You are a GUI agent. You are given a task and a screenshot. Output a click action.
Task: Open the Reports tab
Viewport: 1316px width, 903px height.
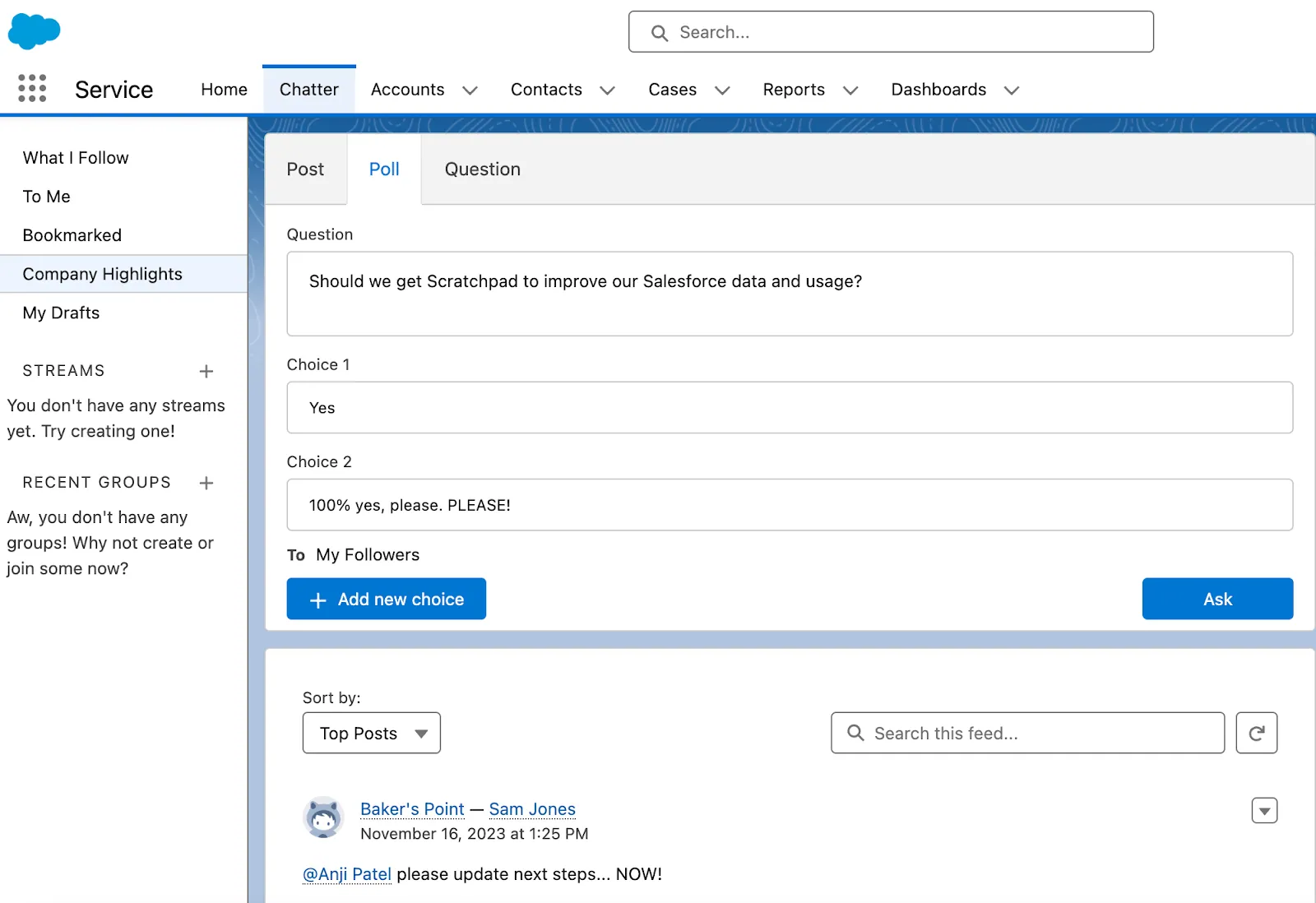(794, 90)
